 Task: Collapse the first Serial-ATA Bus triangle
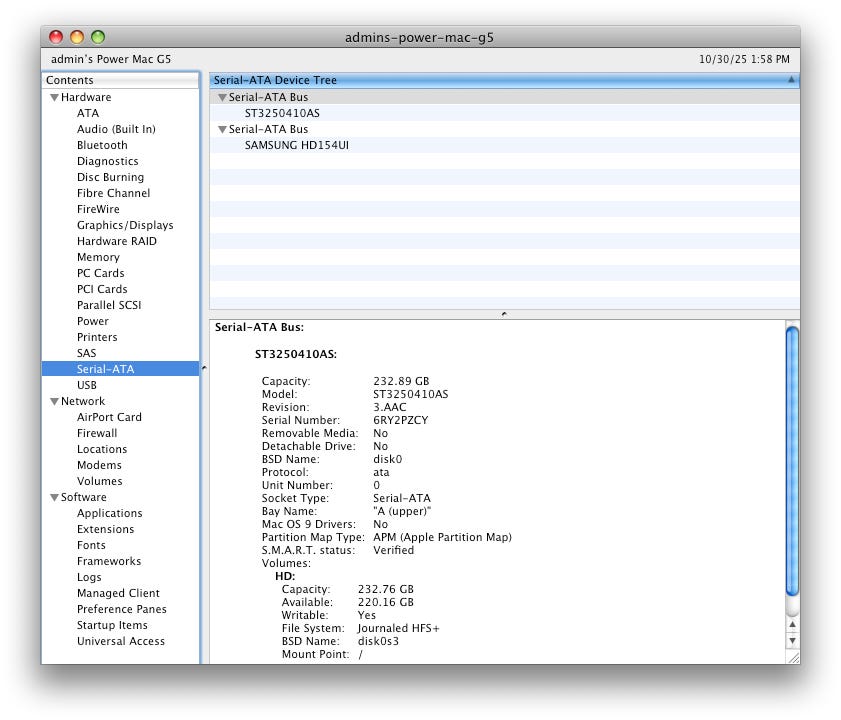click(x=222, y=98)
